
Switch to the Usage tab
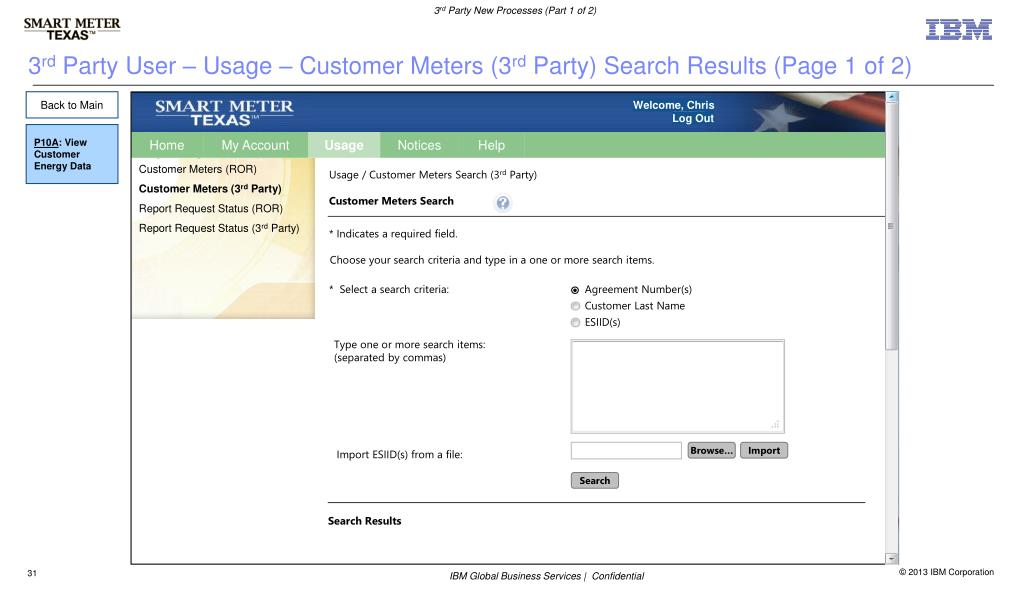pos(344,145)
